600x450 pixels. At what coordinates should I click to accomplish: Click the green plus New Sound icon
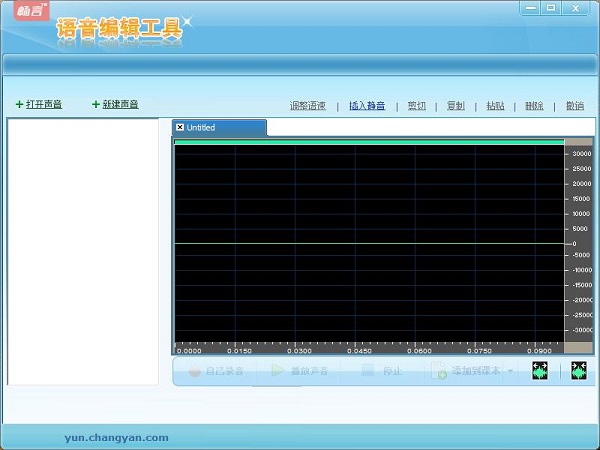coord(96,105)
